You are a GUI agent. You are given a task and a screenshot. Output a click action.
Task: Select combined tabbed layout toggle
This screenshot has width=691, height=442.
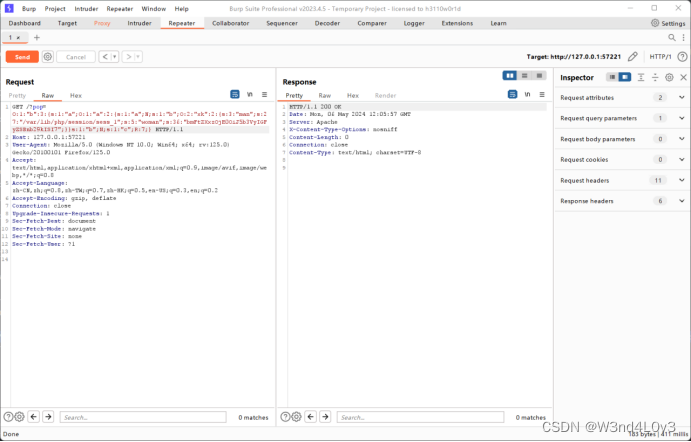[539, 76]
